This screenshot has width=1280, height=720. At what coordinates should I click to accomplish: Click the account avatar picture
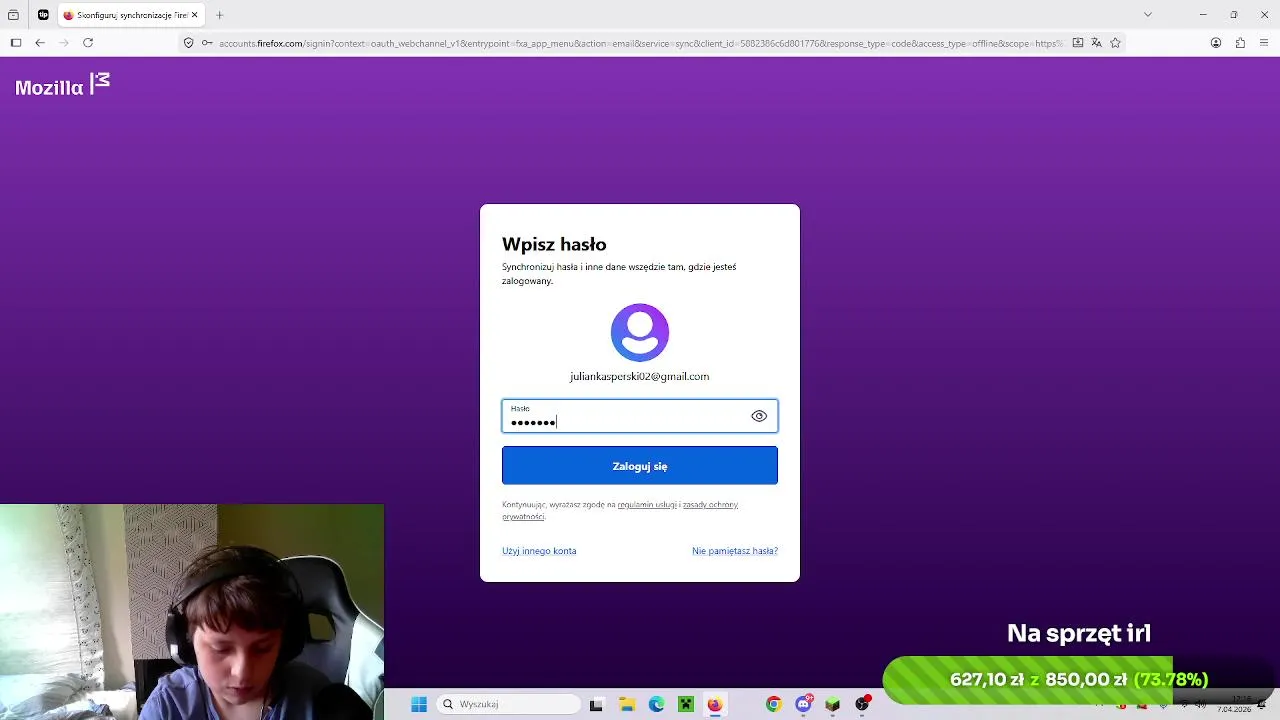[640, 332]
